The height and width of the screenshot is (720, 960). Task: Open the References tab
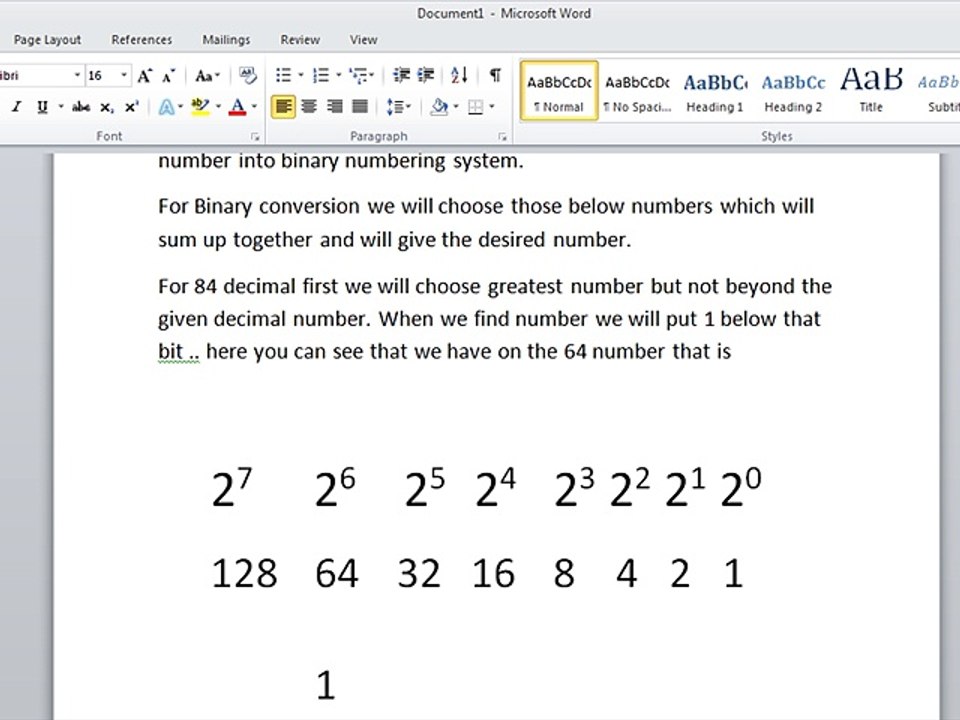(141, 40)
